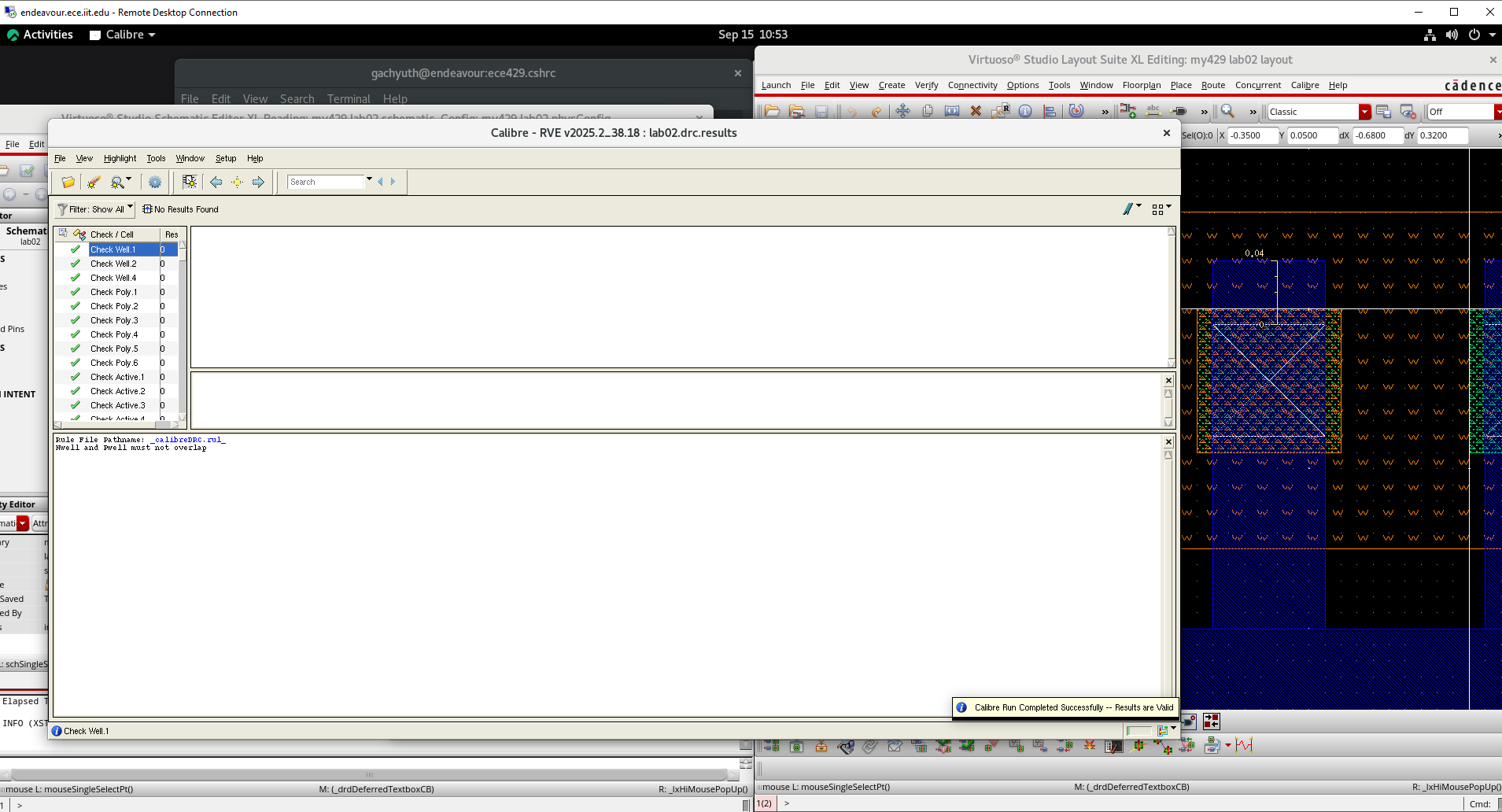1502x812 pixels.
Task: Click the Check / Cell column header
Action: 112,234
